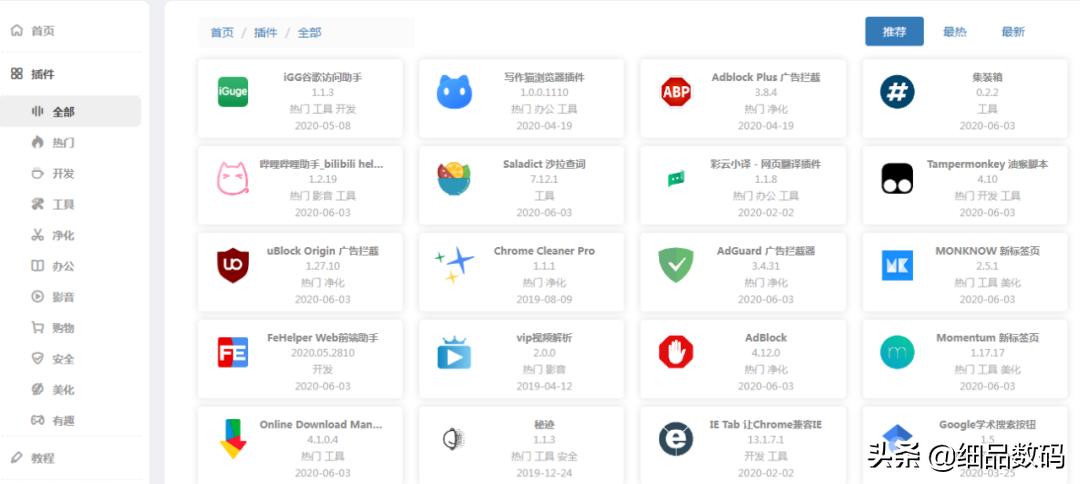Click the FeHelper FE icon
The image size is (1080, 484).
pos(233,353)
